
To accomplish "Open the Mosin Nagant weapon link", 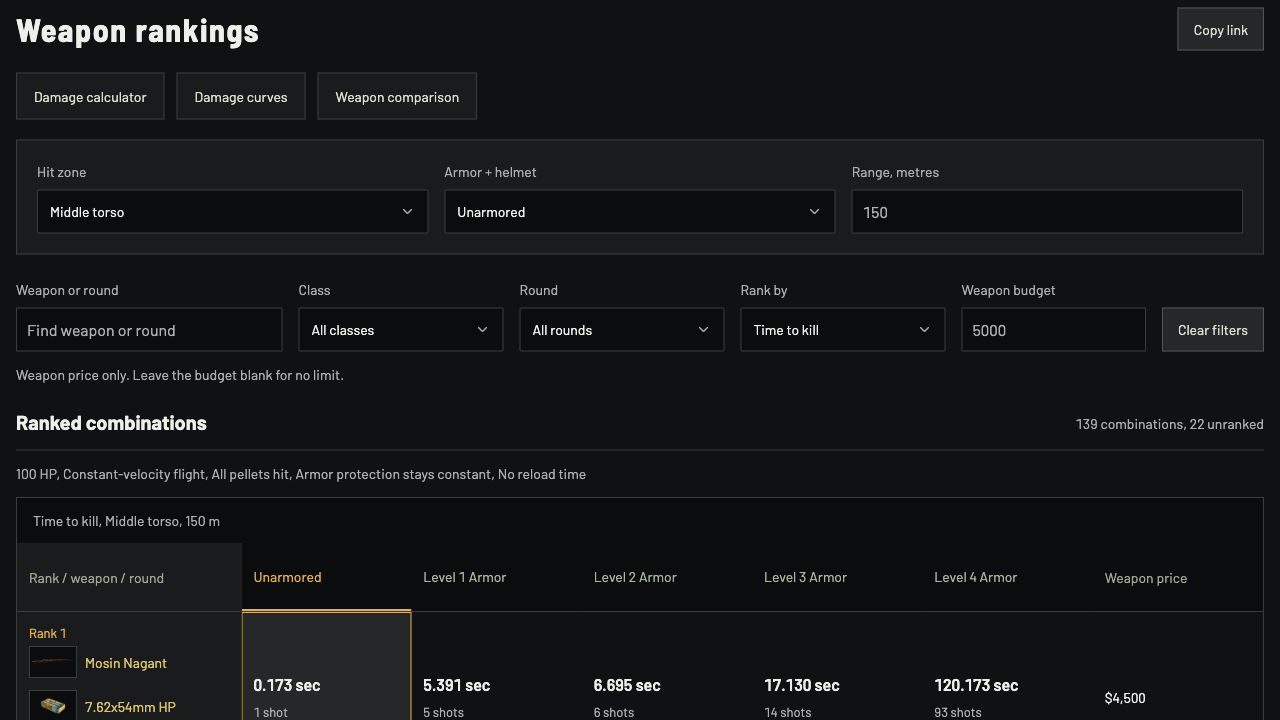I will [x=126, y=663].
